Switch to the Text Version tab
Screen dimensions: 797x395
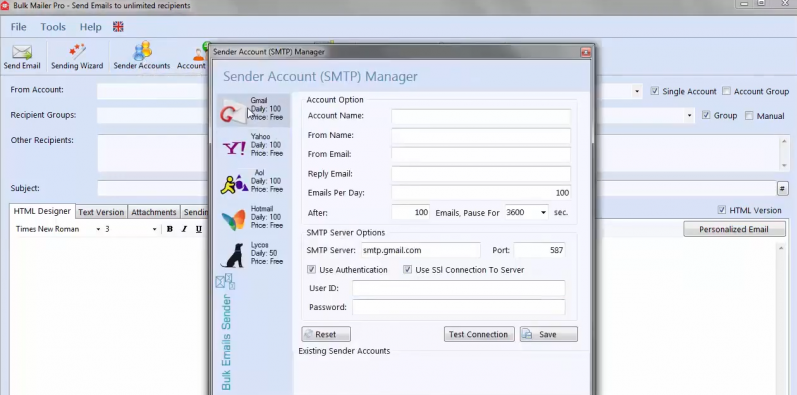click(x=101, y=212)
